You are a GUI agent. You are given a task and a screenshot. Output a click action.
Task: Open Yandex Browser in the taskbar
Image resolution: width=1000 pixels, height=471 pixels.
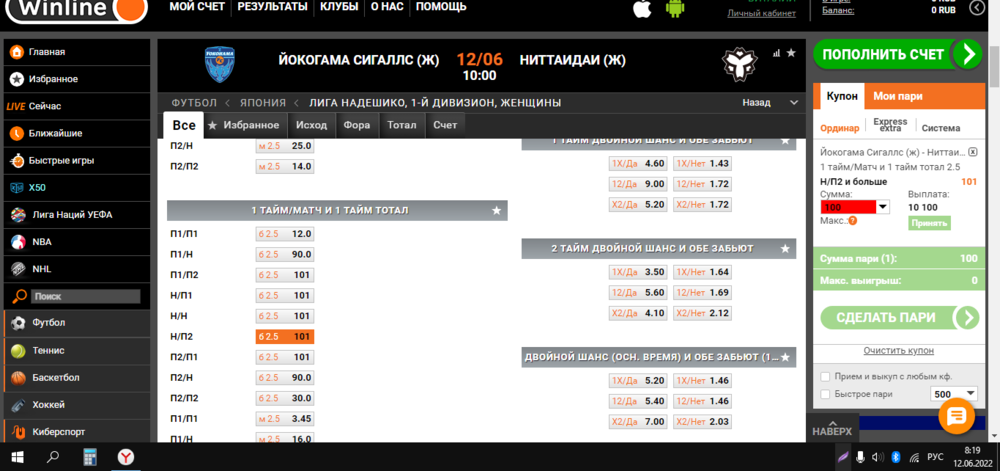pos(126,457)
